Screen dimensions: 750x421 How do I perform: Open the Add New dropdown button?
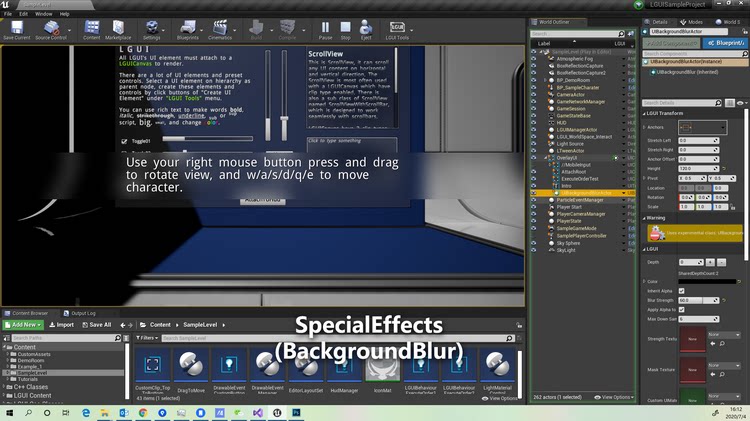click(23, 325)
